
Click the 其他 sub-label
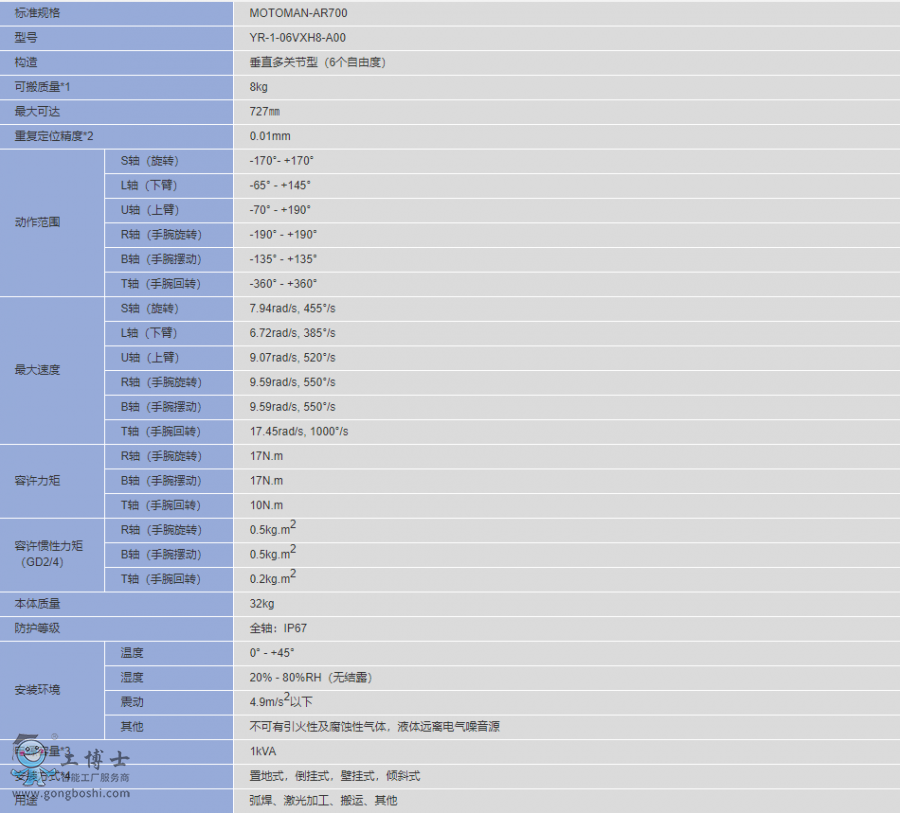[x=132, y=727]
